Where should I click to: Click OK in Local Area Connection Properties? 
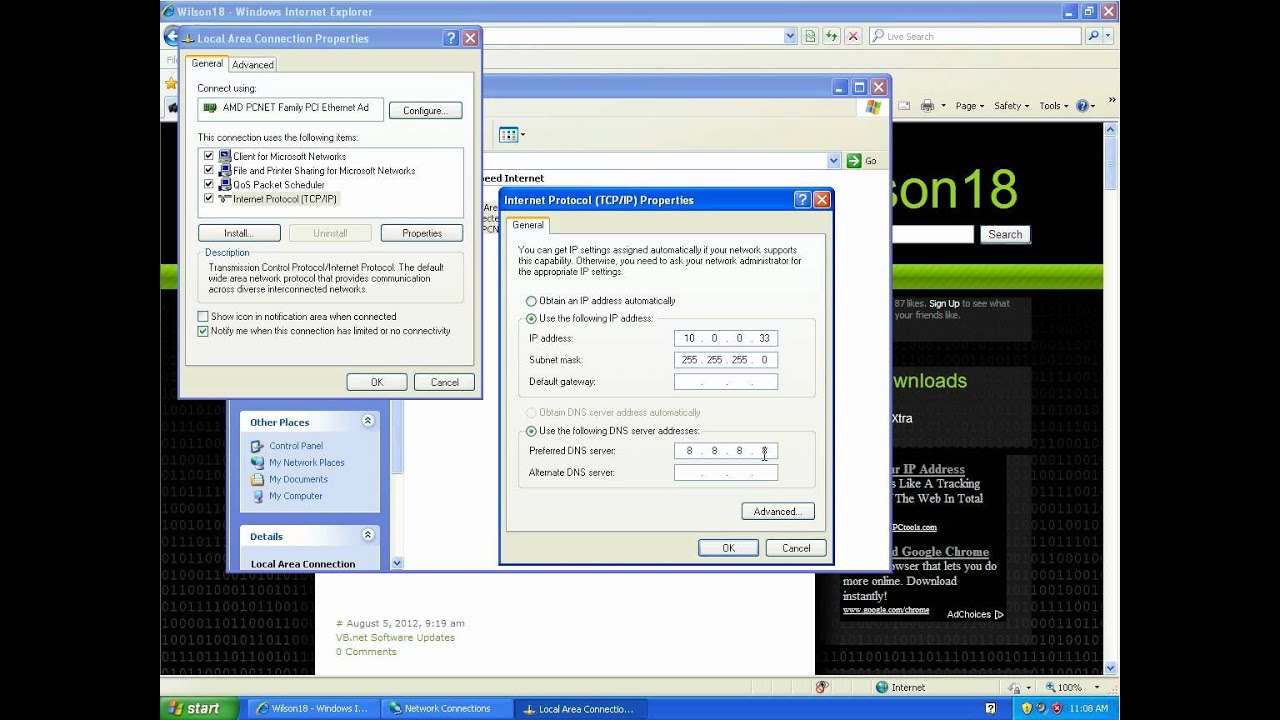pyautogui.click(x=377, y=382)
